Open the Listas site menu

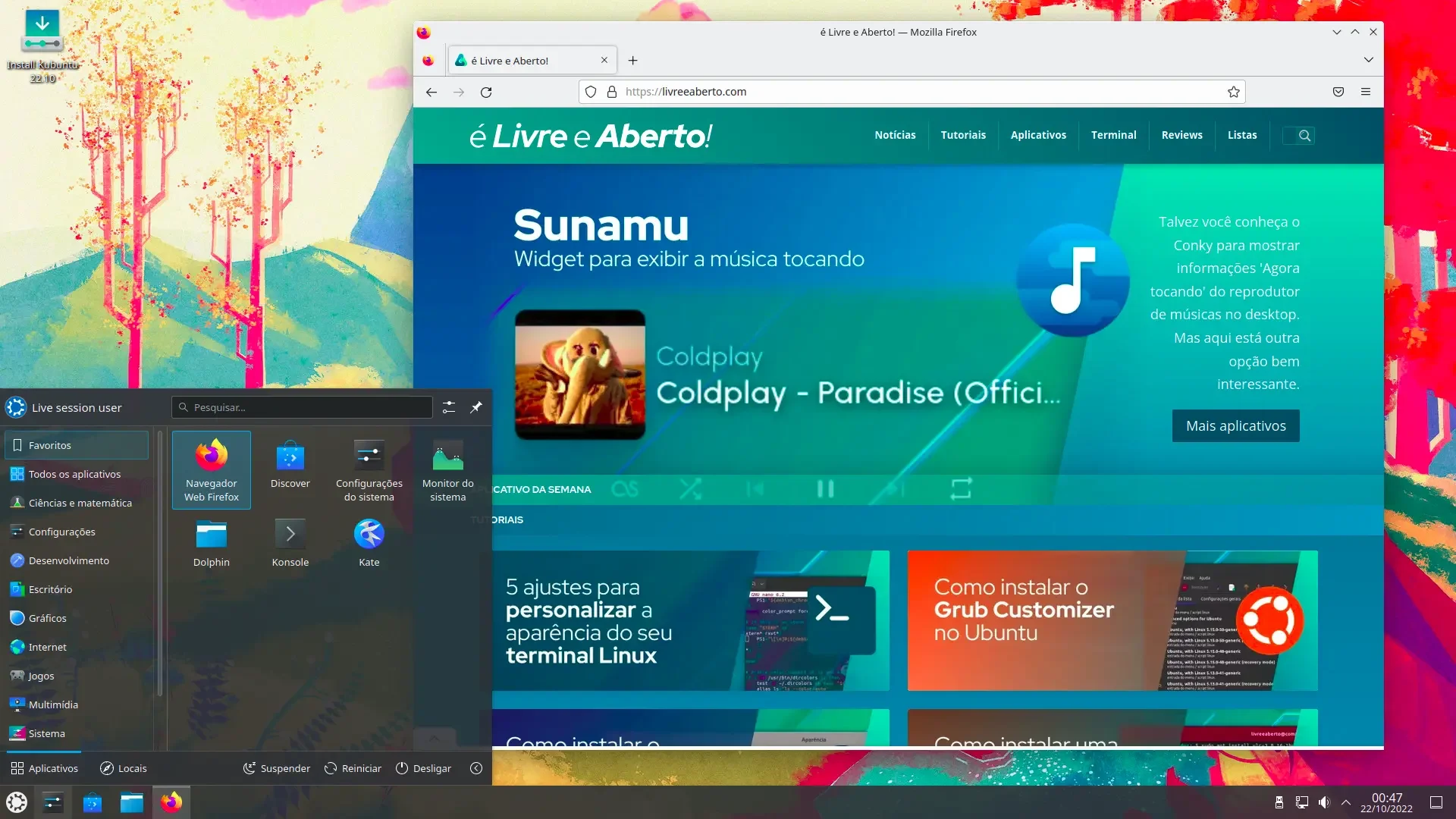(x=1242, y=135)
